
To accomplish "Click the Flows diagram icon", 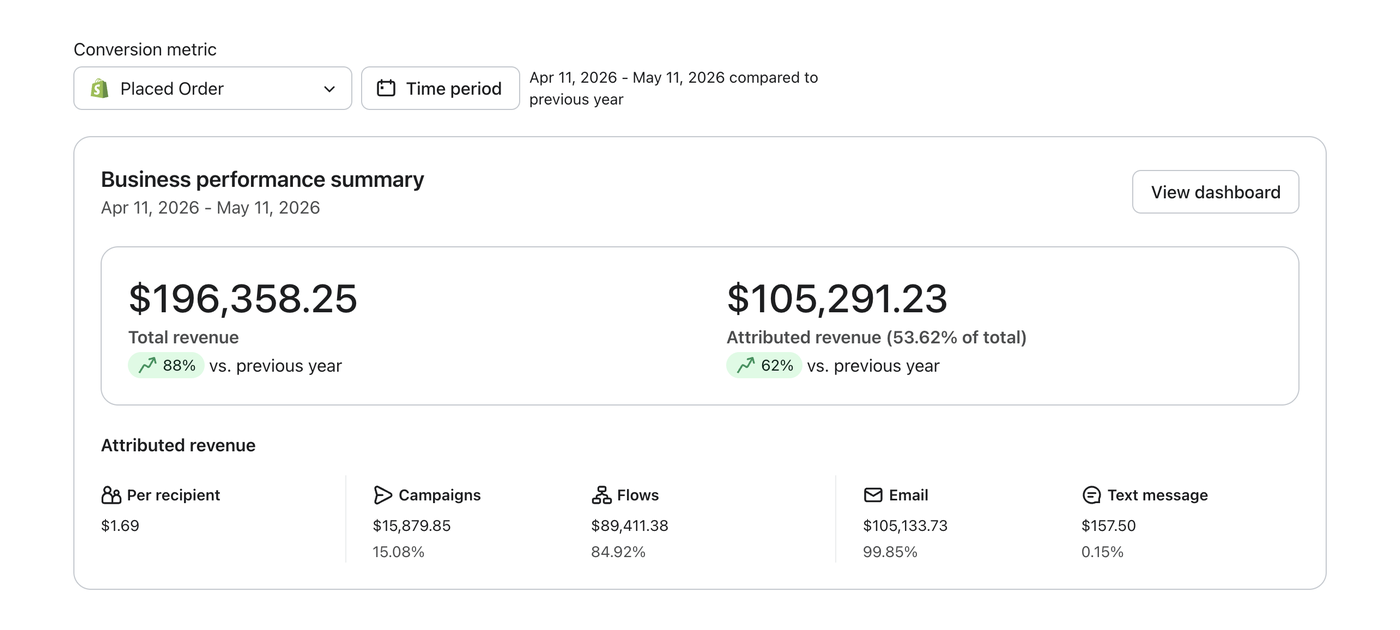I will (x=601, y=495).
